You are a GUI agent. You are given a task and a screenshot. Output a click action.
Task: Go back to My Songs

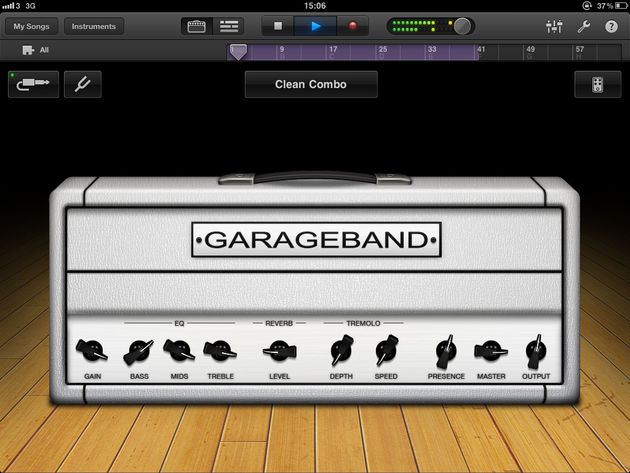pyautogui.click(x=32, y=26)
